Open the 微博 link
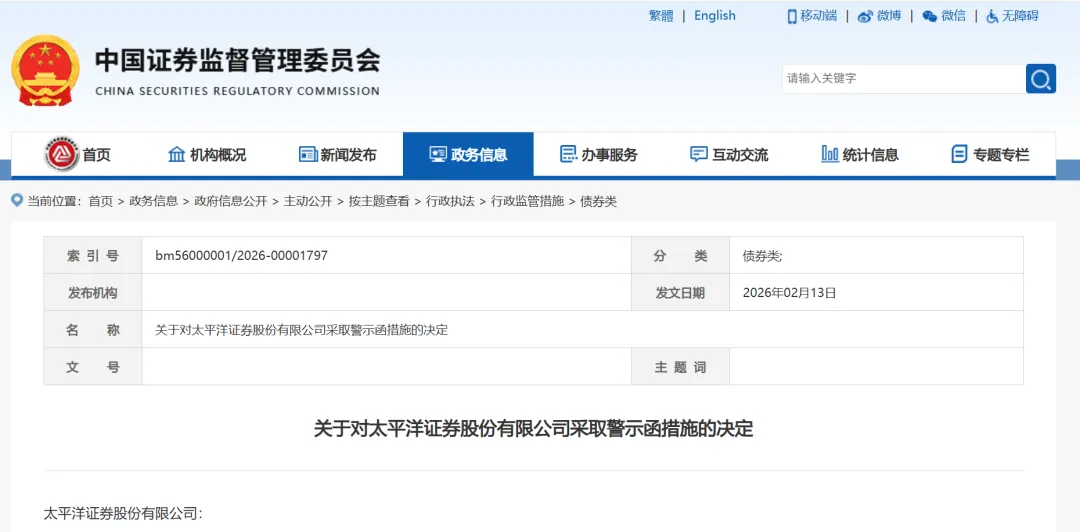 pos(889,16)
